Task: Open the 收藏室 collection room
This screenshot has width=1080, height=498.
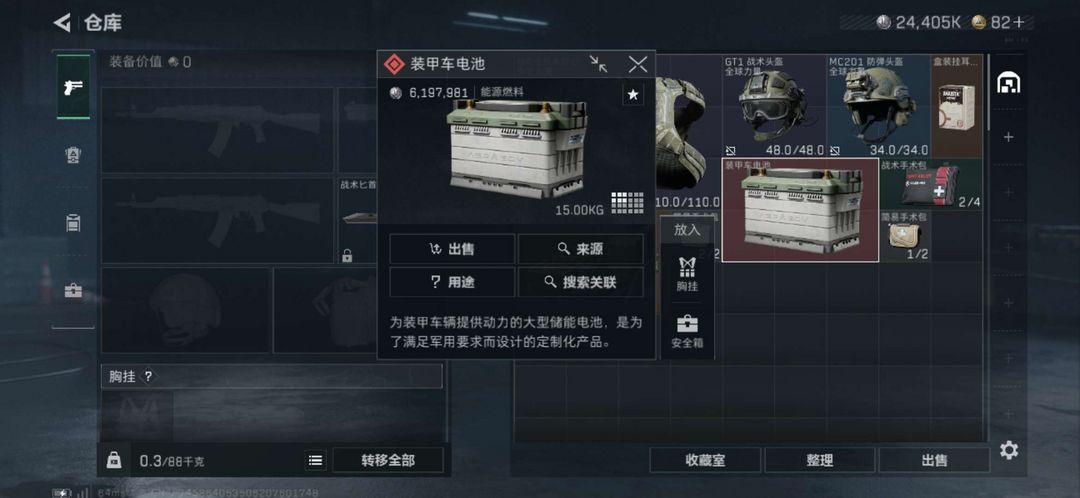Action: (x=705, y=460)
